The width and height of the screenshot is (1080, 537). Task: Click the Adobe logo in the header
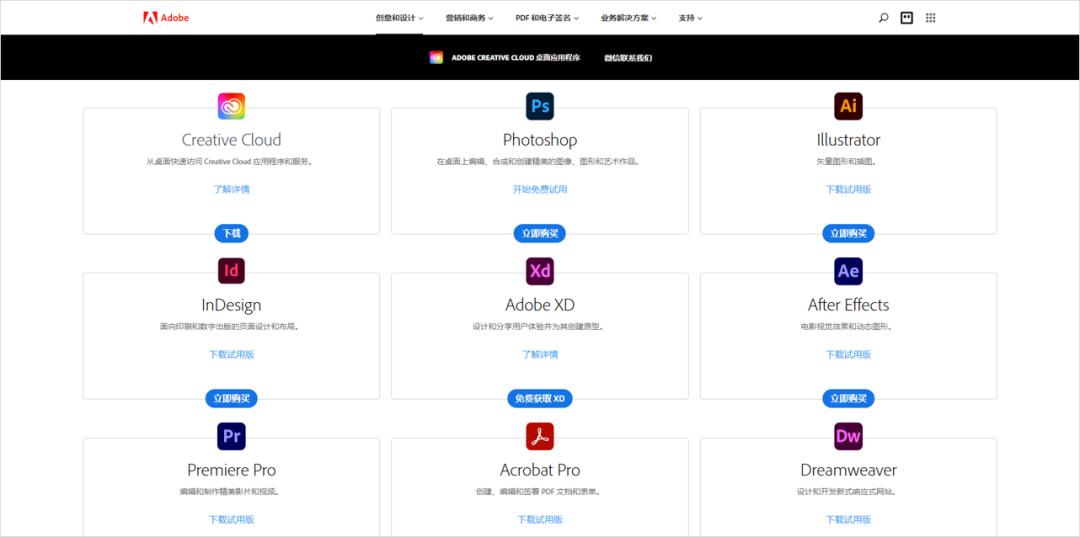point(166,18)
